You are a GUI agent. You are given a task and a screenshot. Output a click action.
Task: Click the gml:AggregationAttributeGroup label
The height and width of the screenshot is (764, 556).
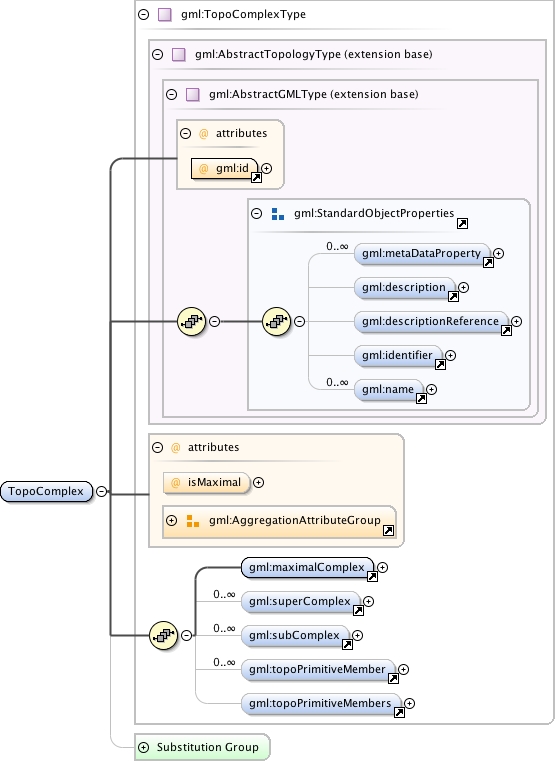(295, 520)
